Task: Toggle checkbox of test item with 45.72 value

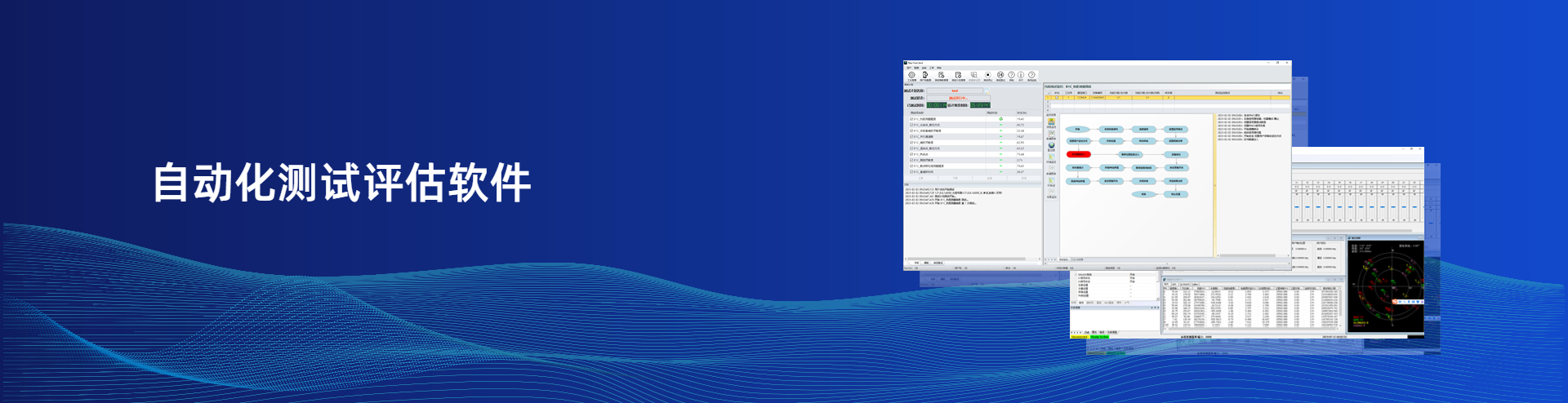Action: (x=911, y=125)
